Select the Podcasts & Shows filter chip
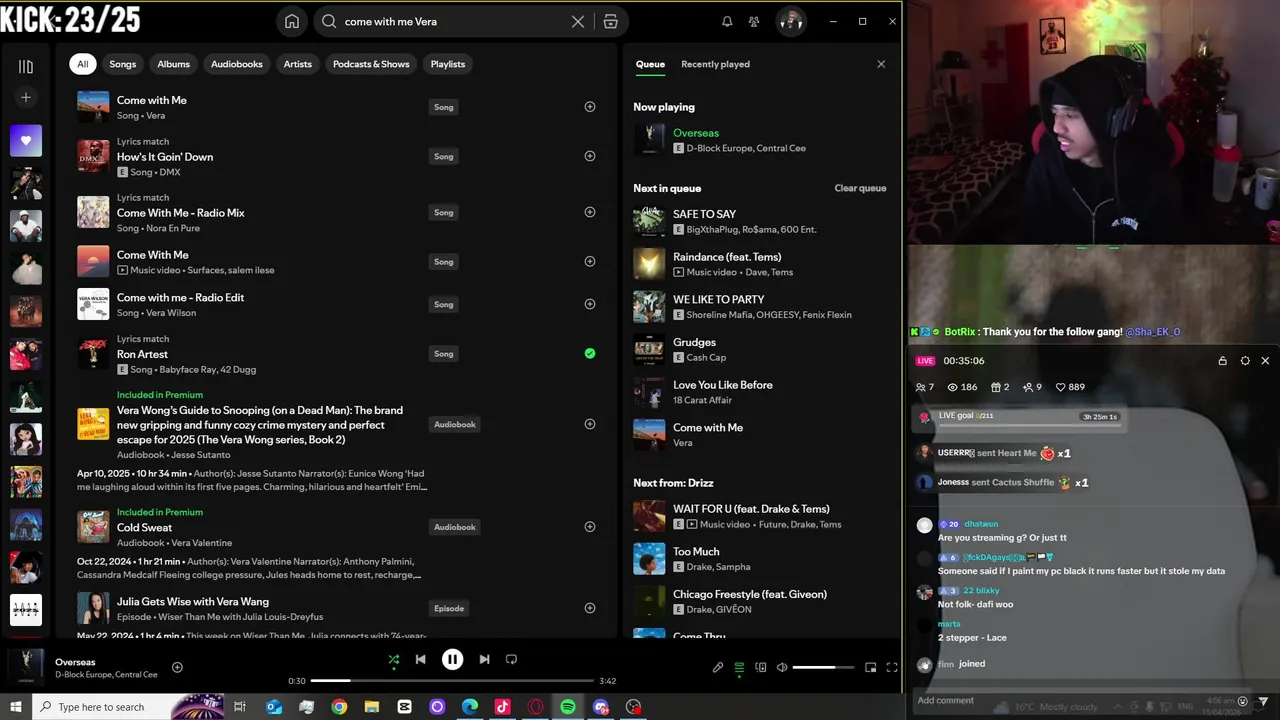Screen dimensions: 1280x720 click(x=371, y=64)
